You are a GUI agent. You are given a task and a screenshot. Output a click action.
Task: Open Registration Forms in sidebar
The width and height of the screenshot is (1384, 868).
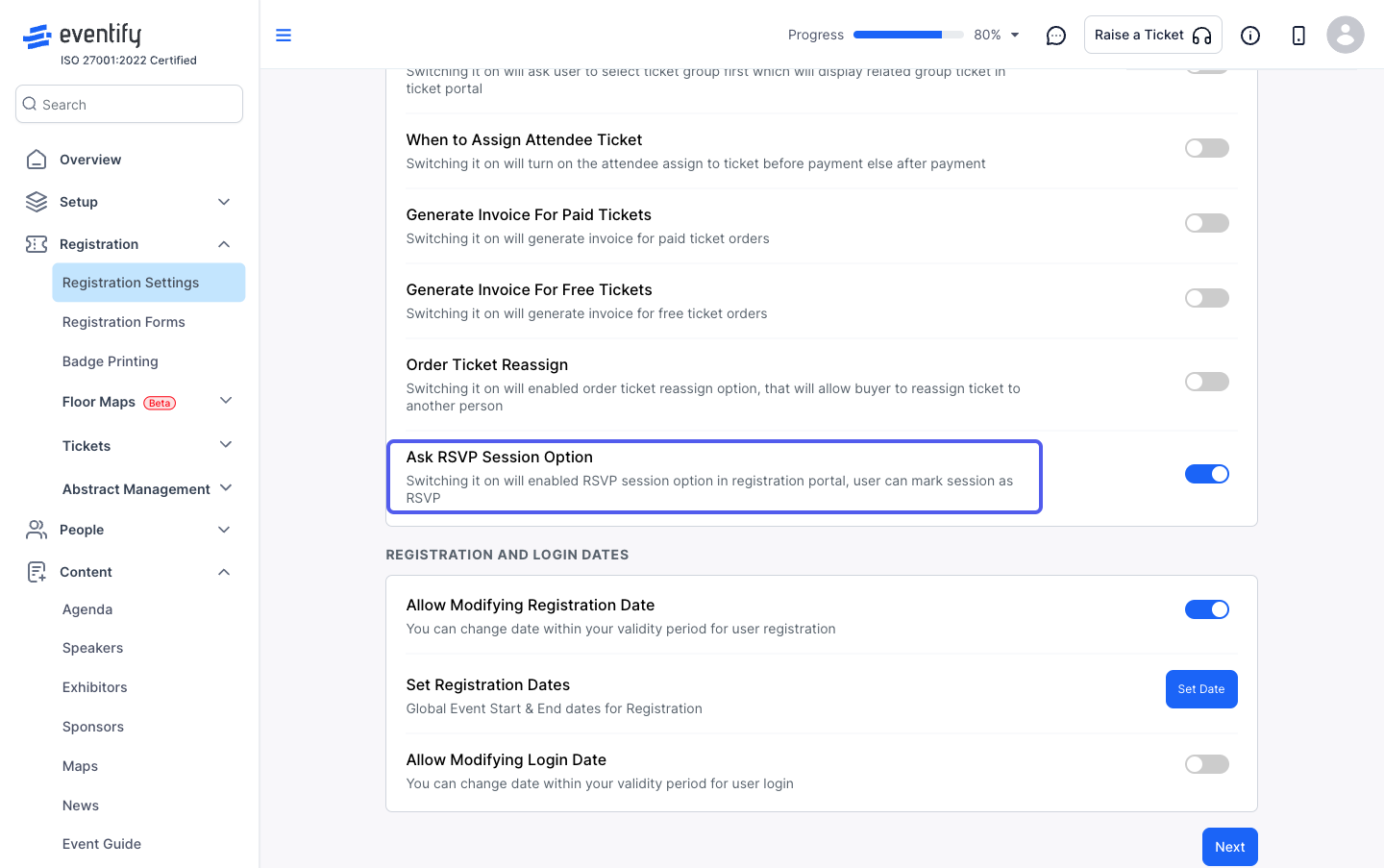(124, 322)
